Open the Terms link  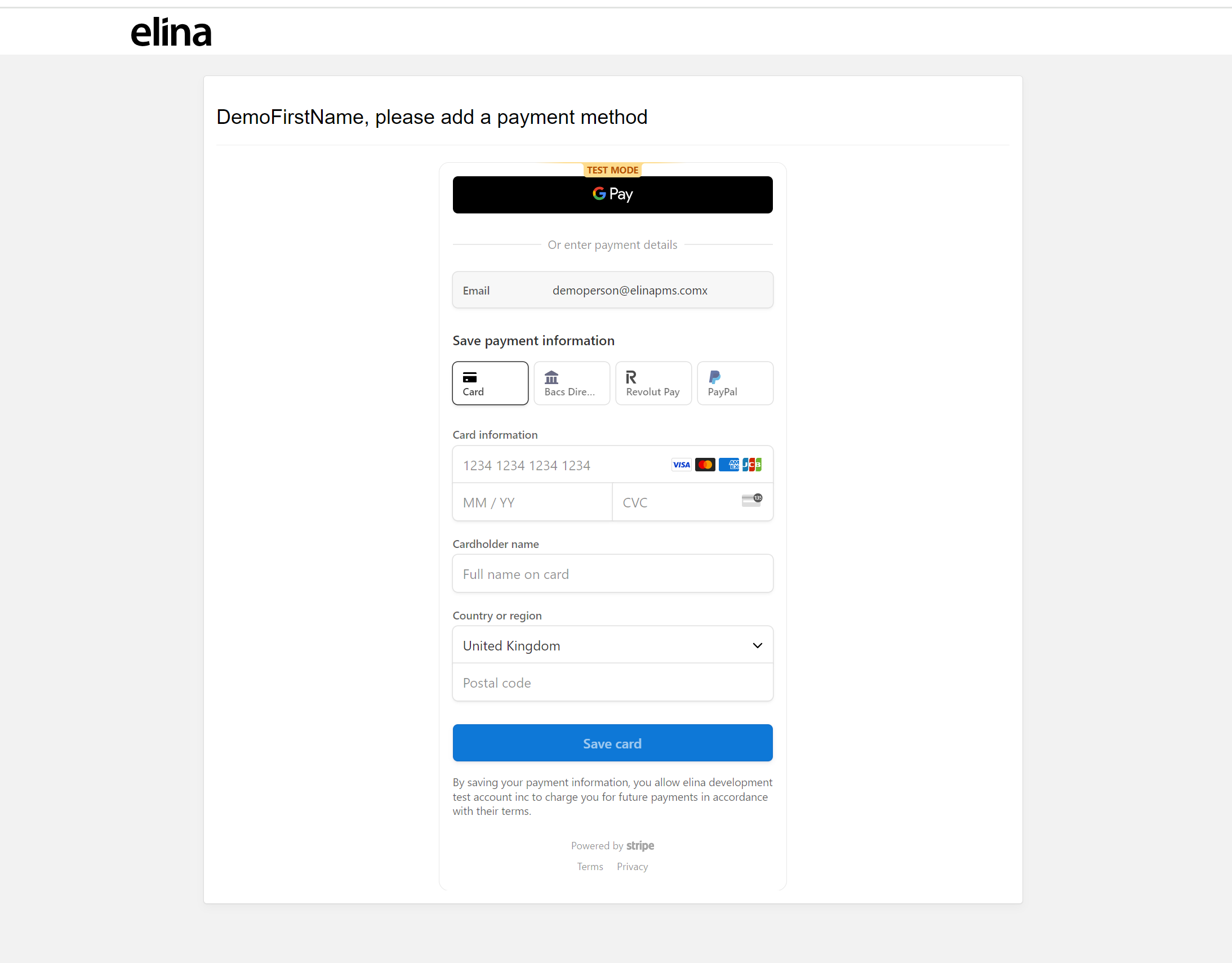[x=590, y=867]
